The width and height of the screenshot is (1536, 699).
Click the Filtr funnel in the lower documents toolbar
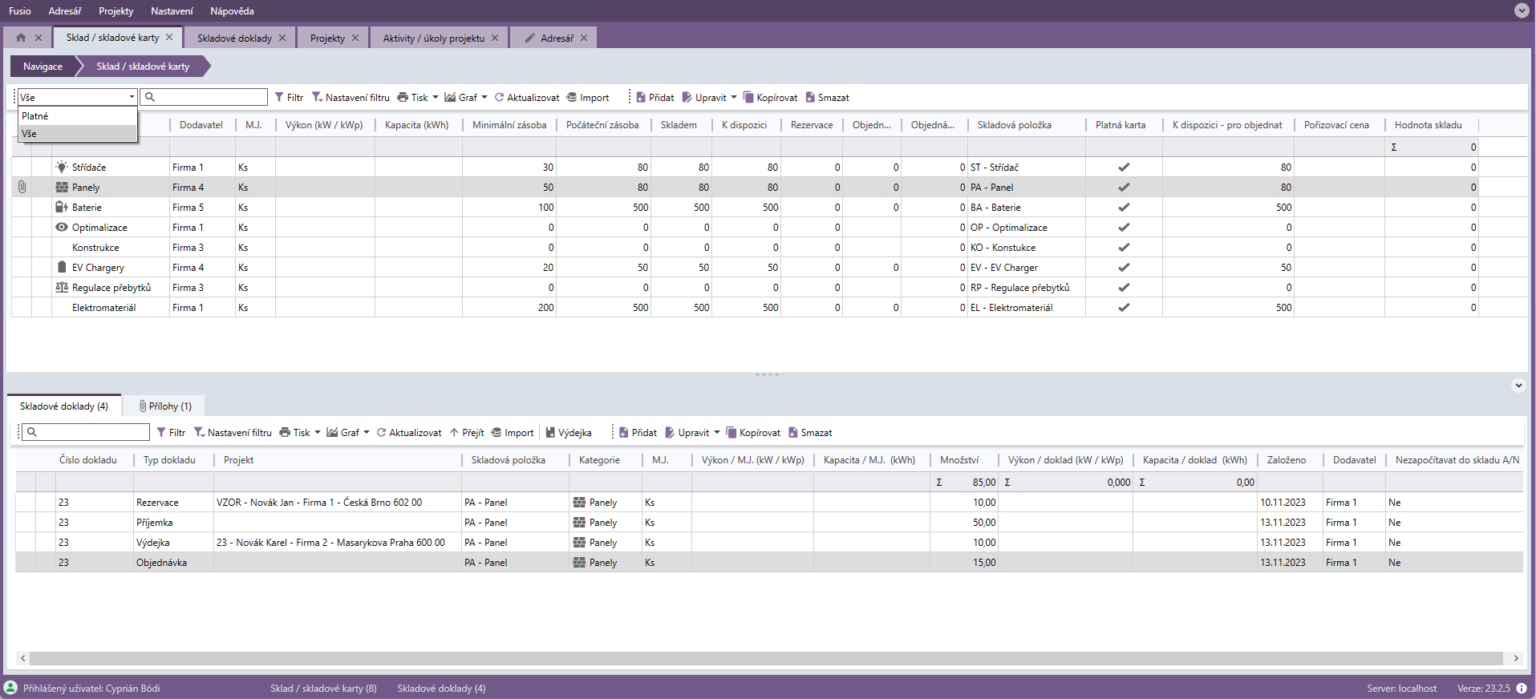click(x=171, y=433)
